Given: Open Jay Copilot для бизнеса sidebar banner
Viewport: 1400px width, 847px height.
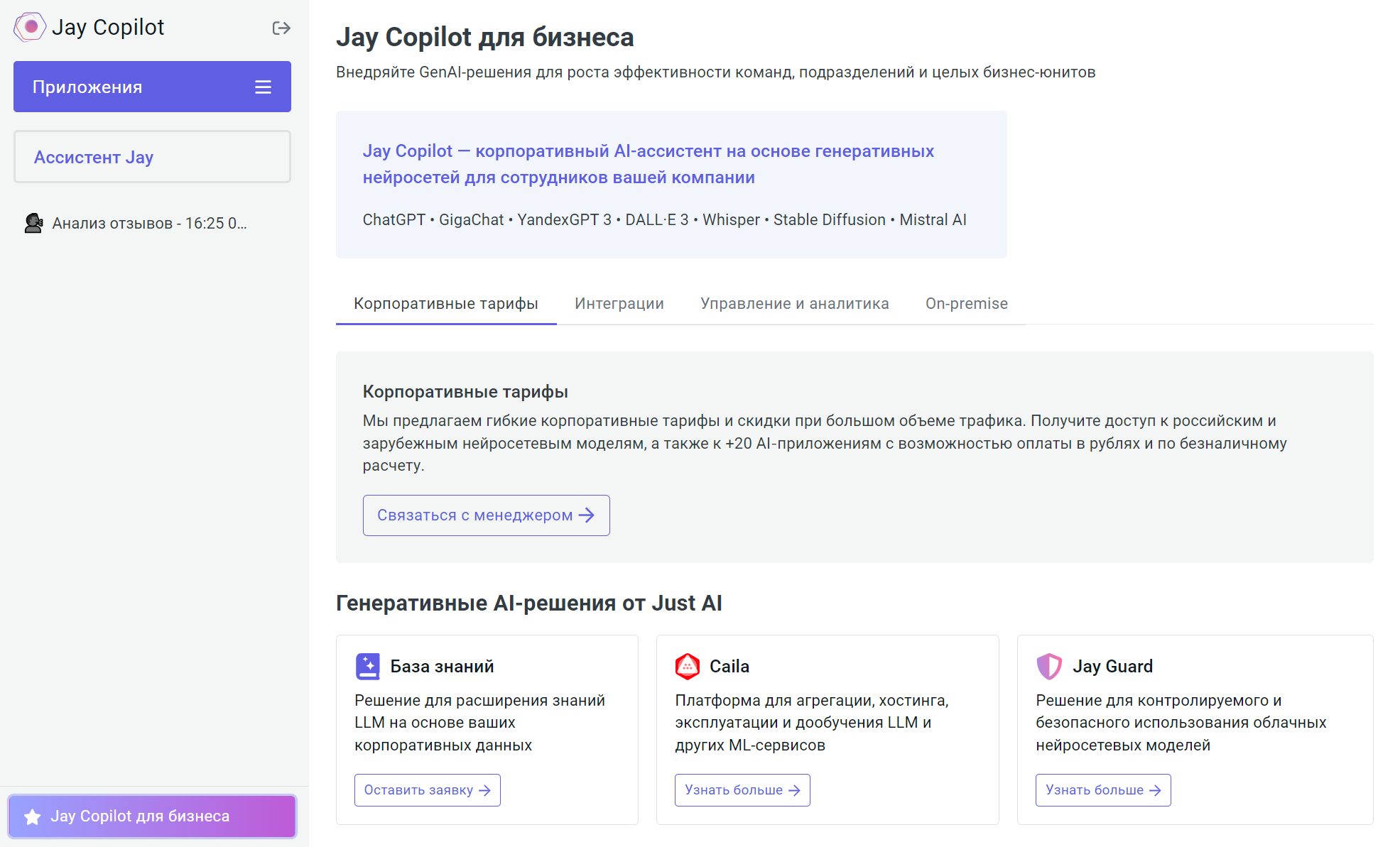Looking at the screenshot, I should click(x=152, y=816).
